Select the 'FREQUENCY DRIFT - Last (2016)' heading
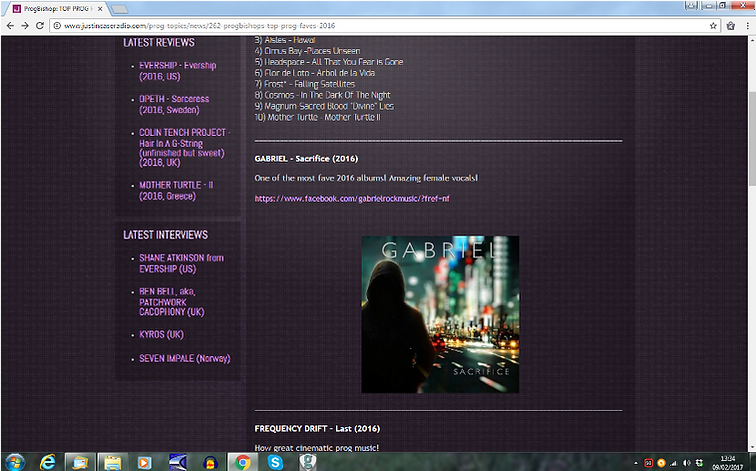 point(317,429)
